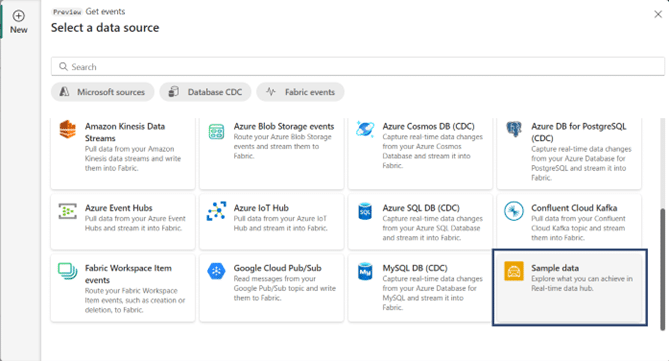Click the orange Sample data icon
669x361 pixels.
(x=514, y=271)
